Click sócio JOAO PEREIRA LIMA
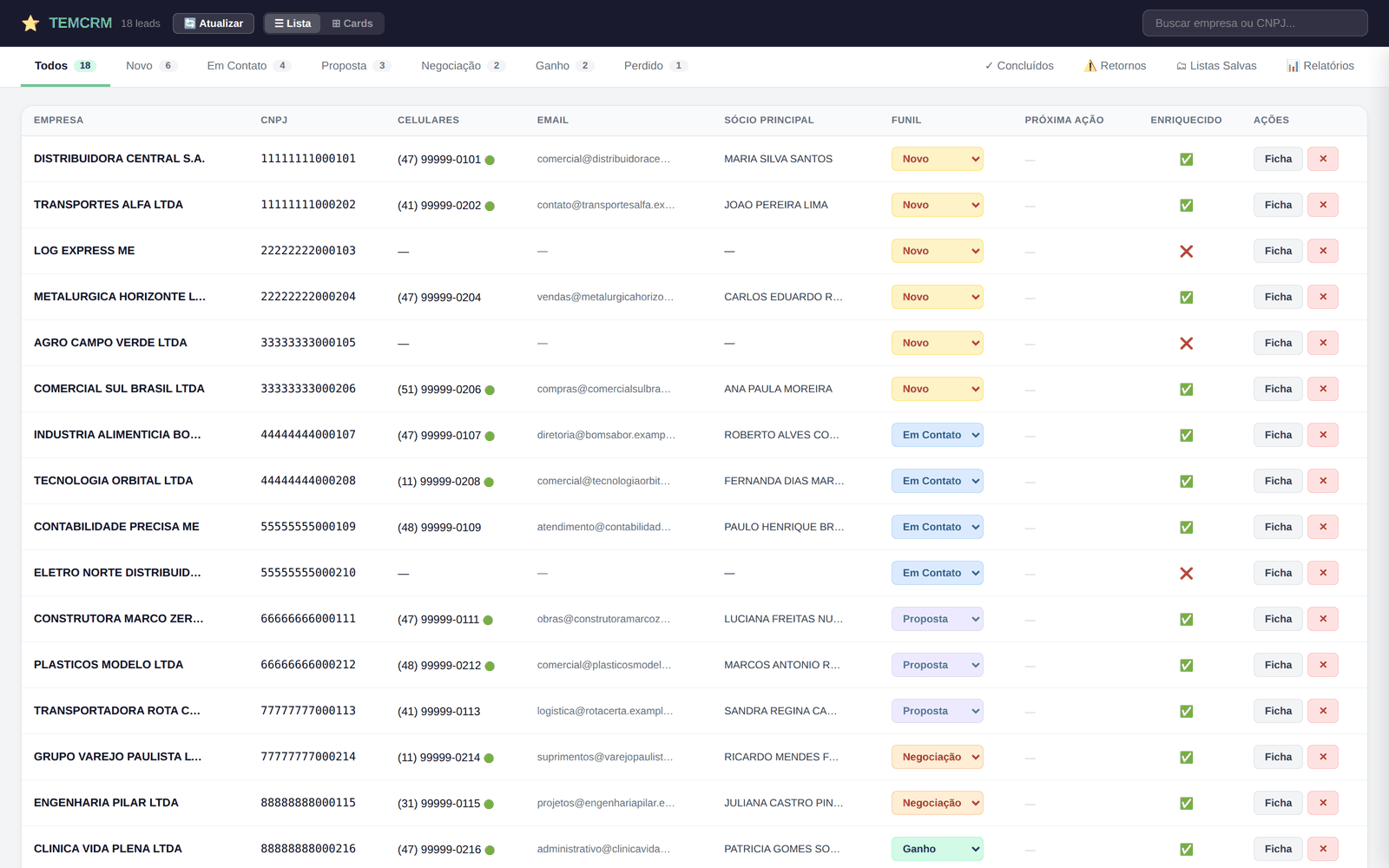This screenshot has height=868, width=1389. [776, 205]
